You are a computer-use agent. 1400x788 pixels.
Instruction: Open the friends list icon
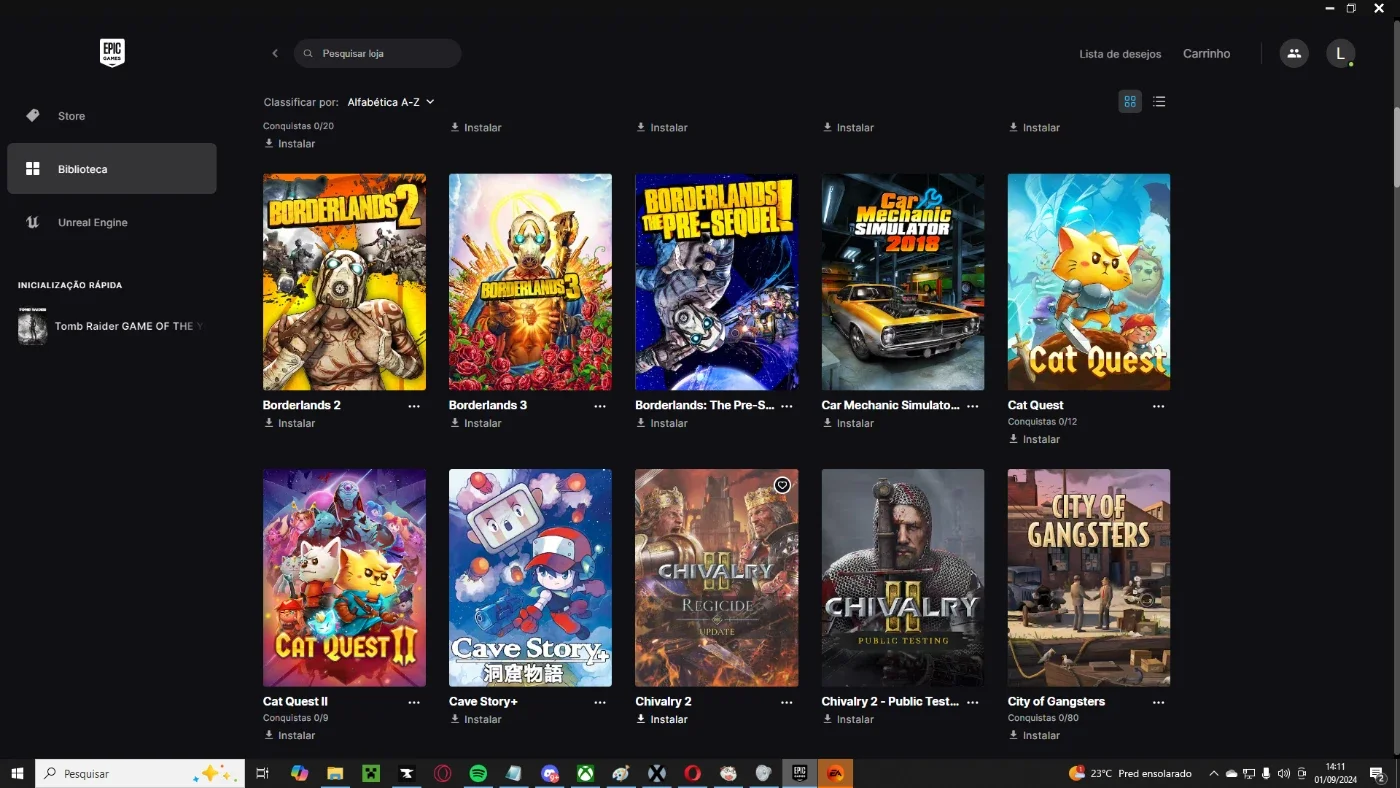pos(1294,53)
